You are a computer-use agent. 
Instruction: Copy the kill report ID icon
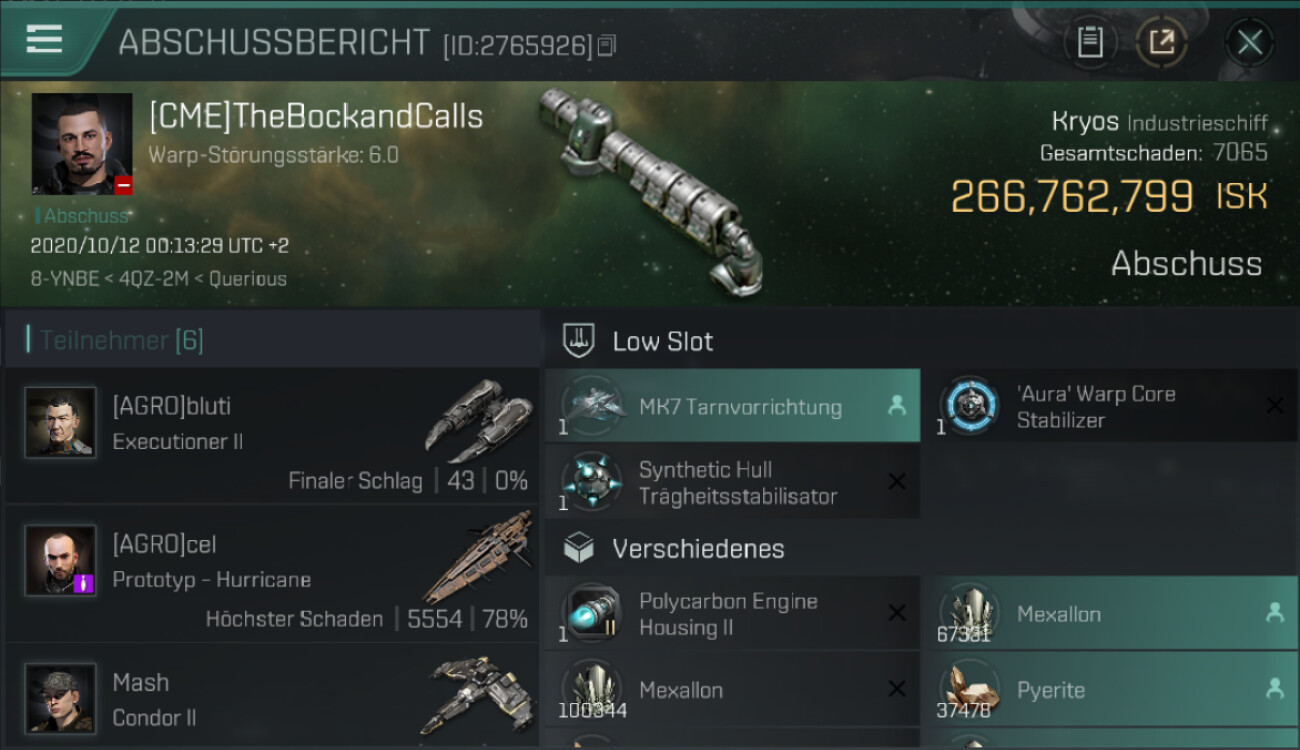click(606, 45)
